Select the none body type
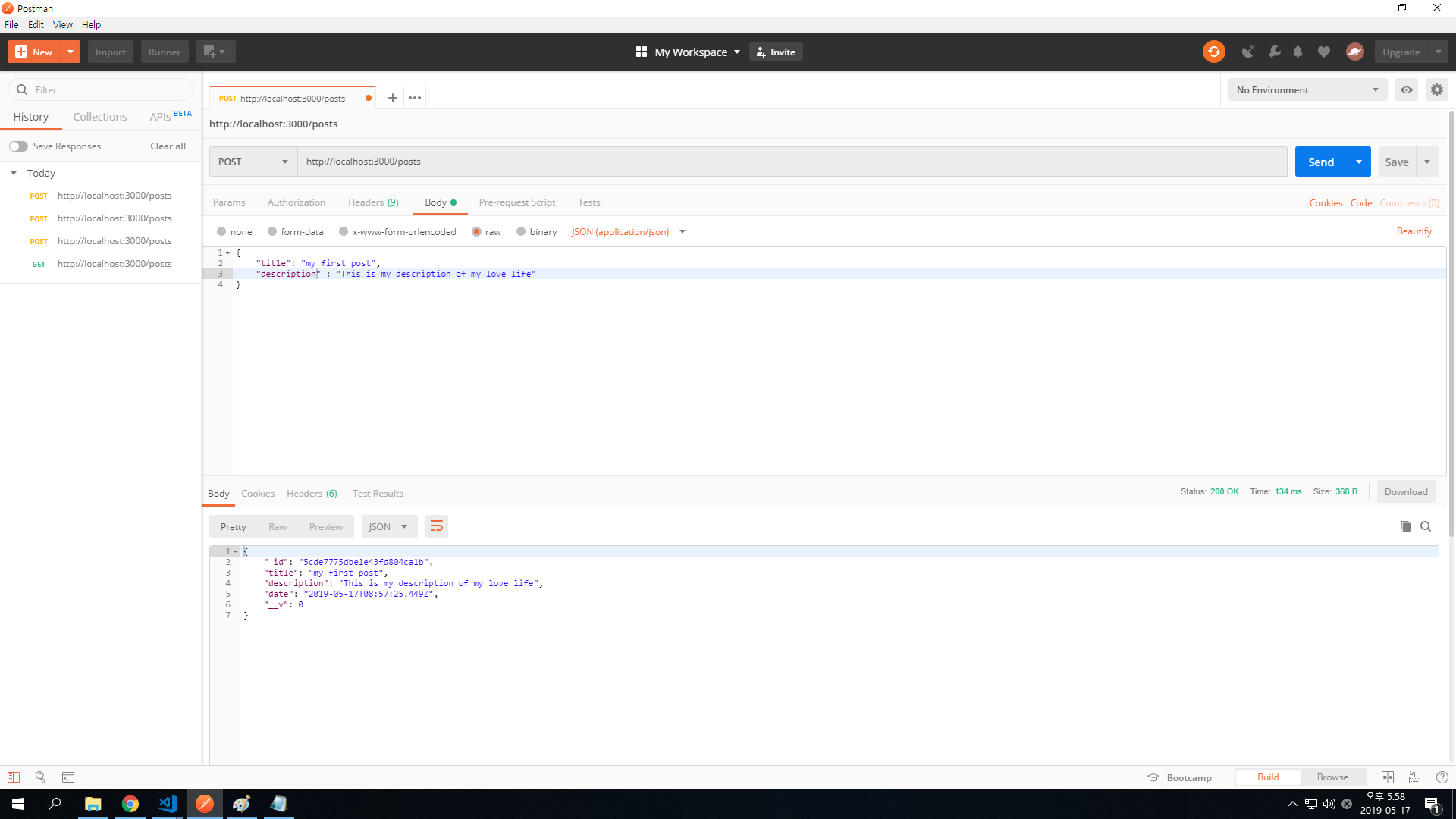Viewport: 1456px width, 819px height. pyautogui.click(x=221, y=231)
